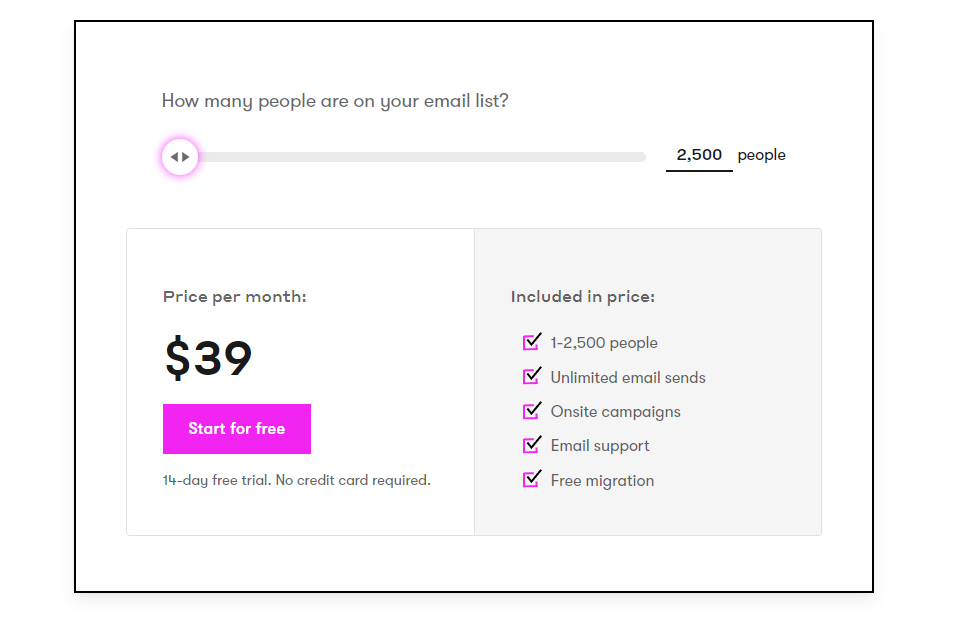
Task: Select the 'Price per month:' label
Action: click(234, 297)
